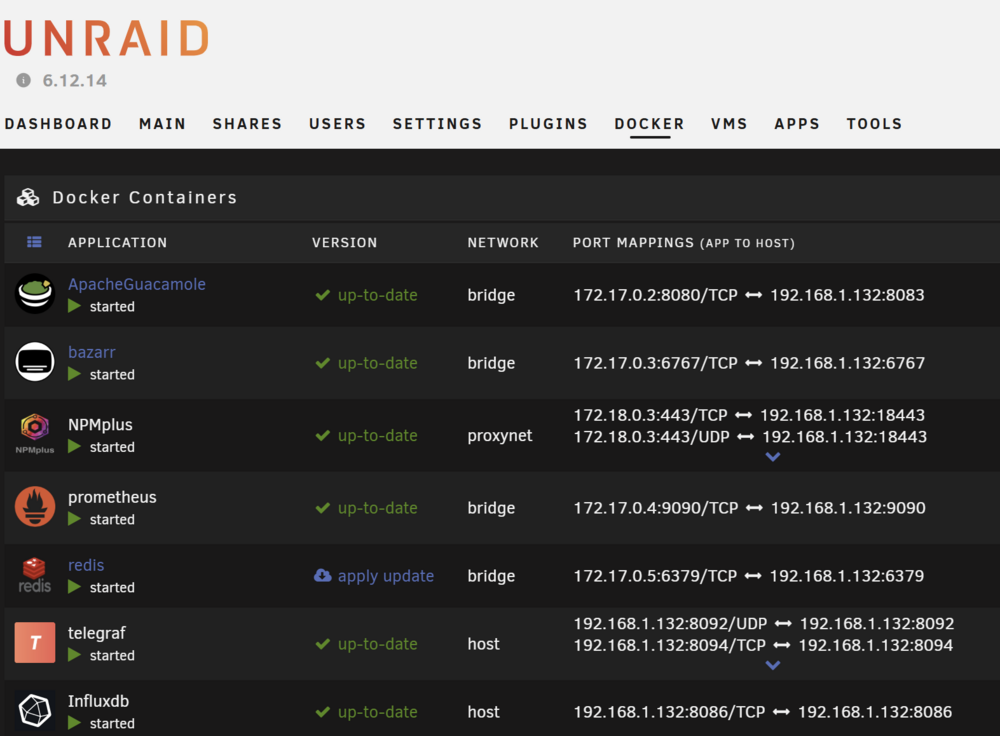
Task: Click the 172.18.0.3:443/UDP port mapping
Action: click(651, 437)
